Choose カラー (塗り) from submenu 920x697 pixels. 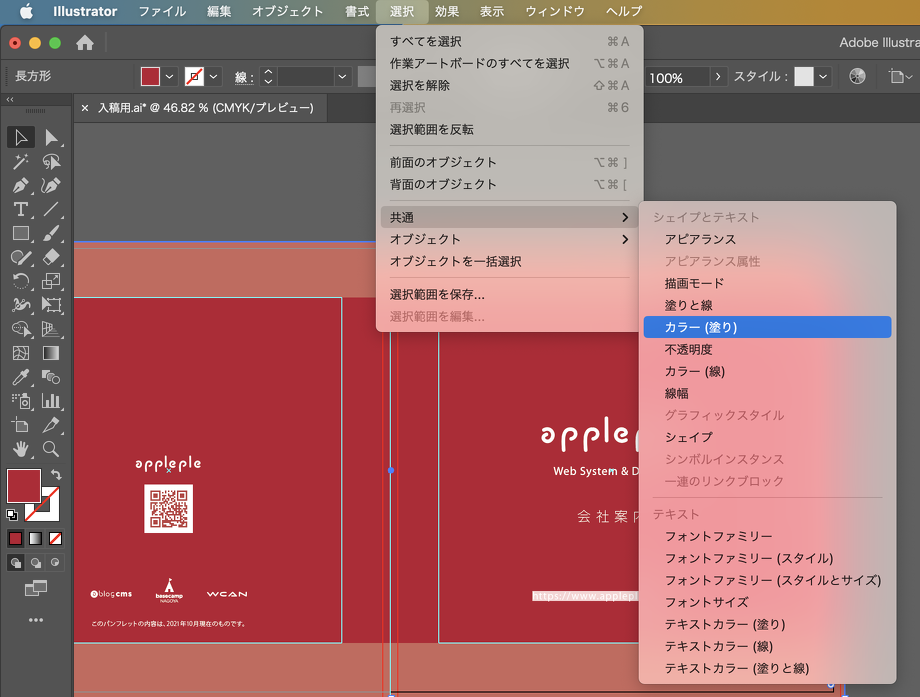(701, 327)
